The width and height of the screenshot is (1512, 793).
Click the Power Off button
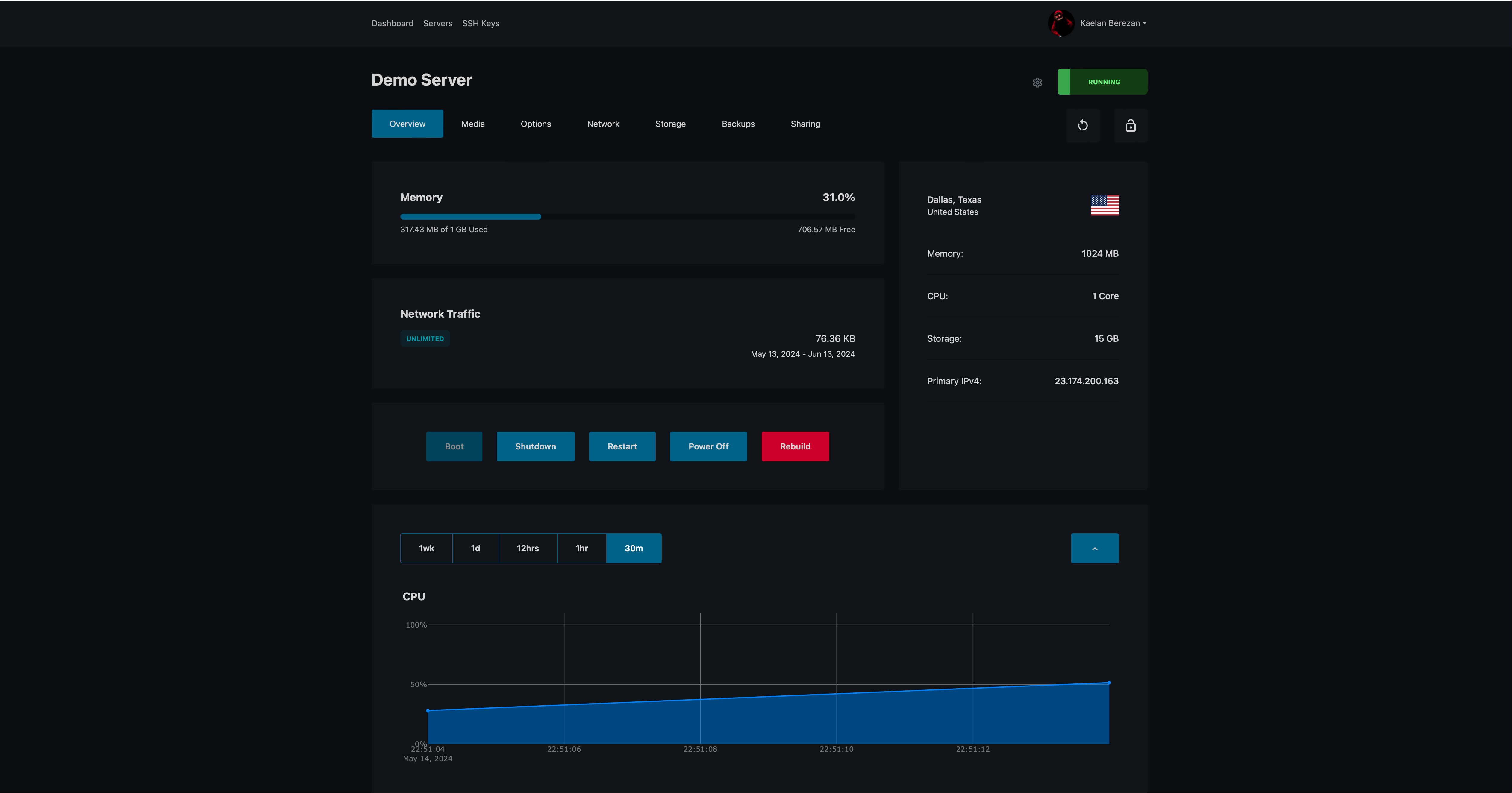pyautogui.click(x=708, y=446)
